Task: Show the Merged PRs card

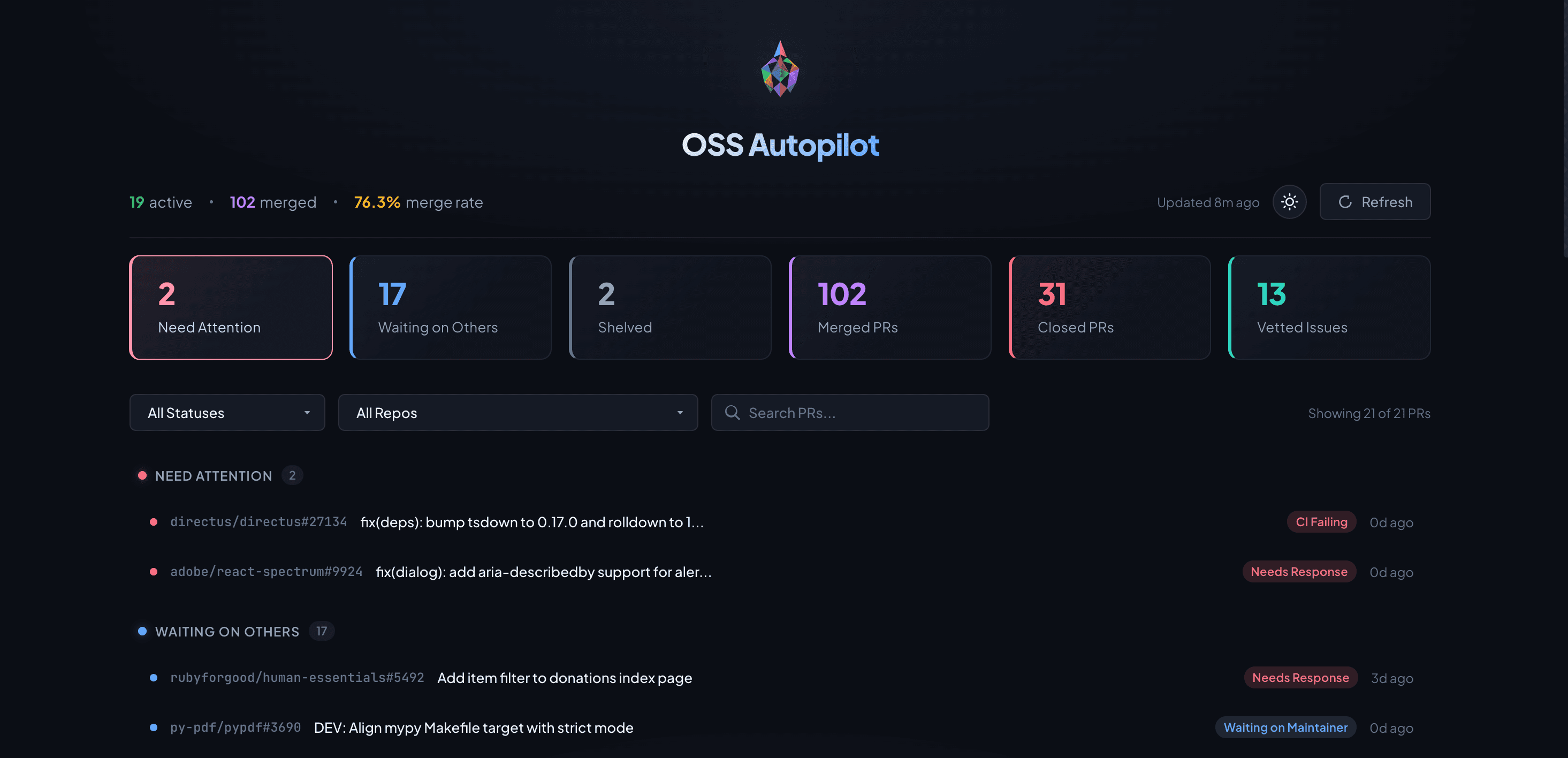Action: click(x=890, y=307)
